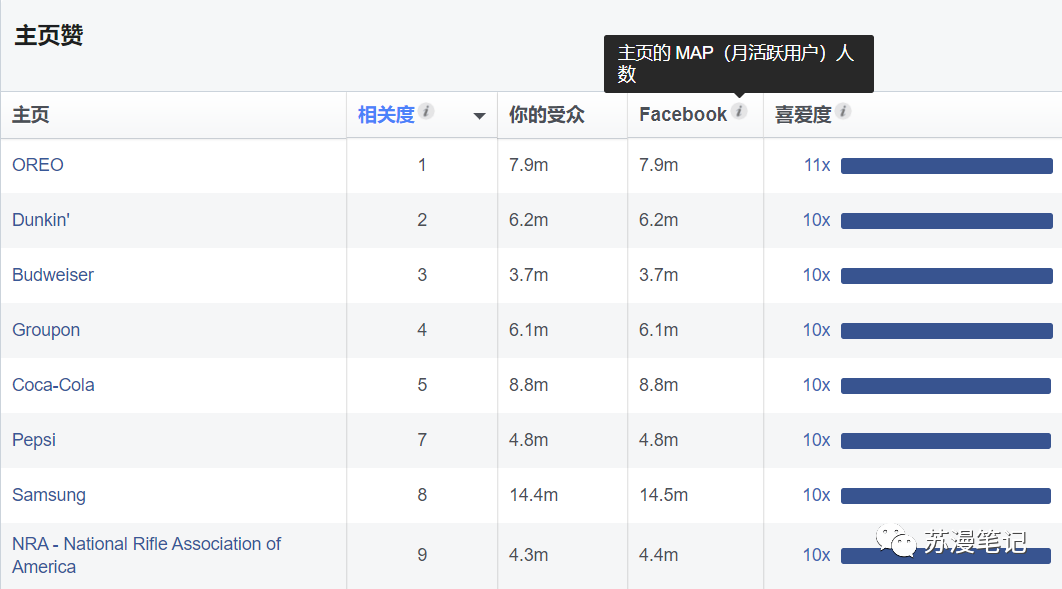Open the Coca-Cola page link

point(54,385)
